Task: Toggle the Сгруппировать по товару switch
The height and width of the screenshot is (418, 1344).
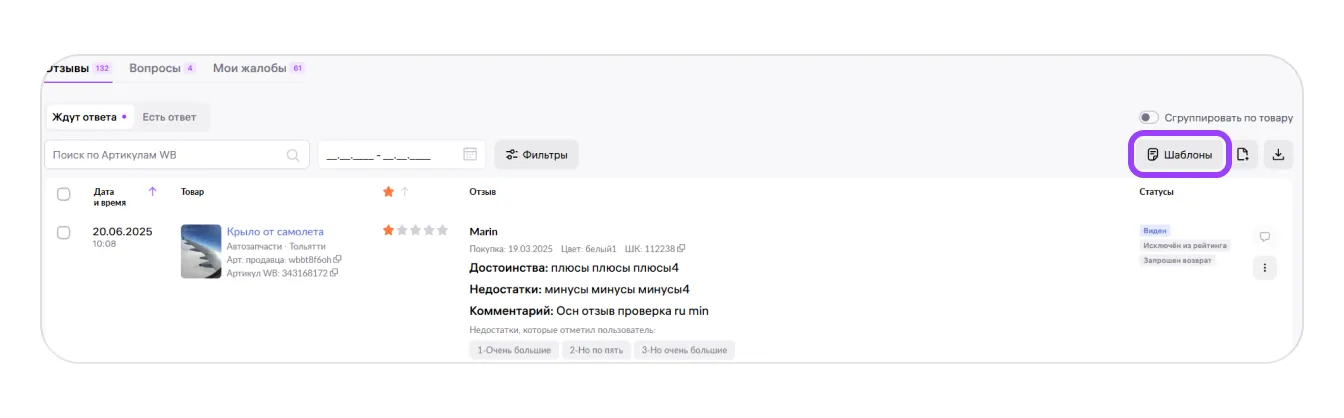Action: (x=1149, y=118)
